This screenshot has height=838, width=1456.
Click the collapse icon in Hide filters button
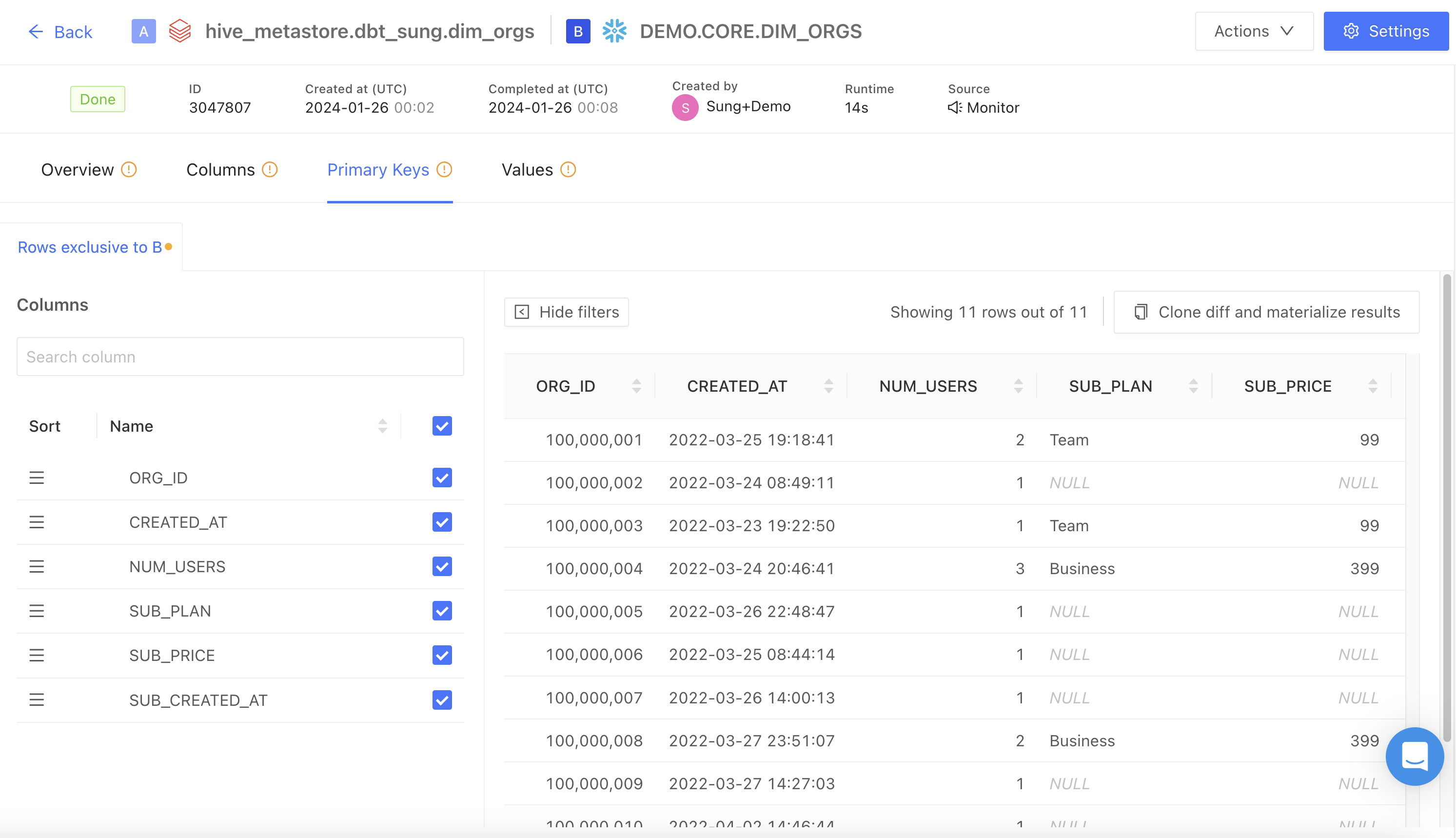pos(522,312)
